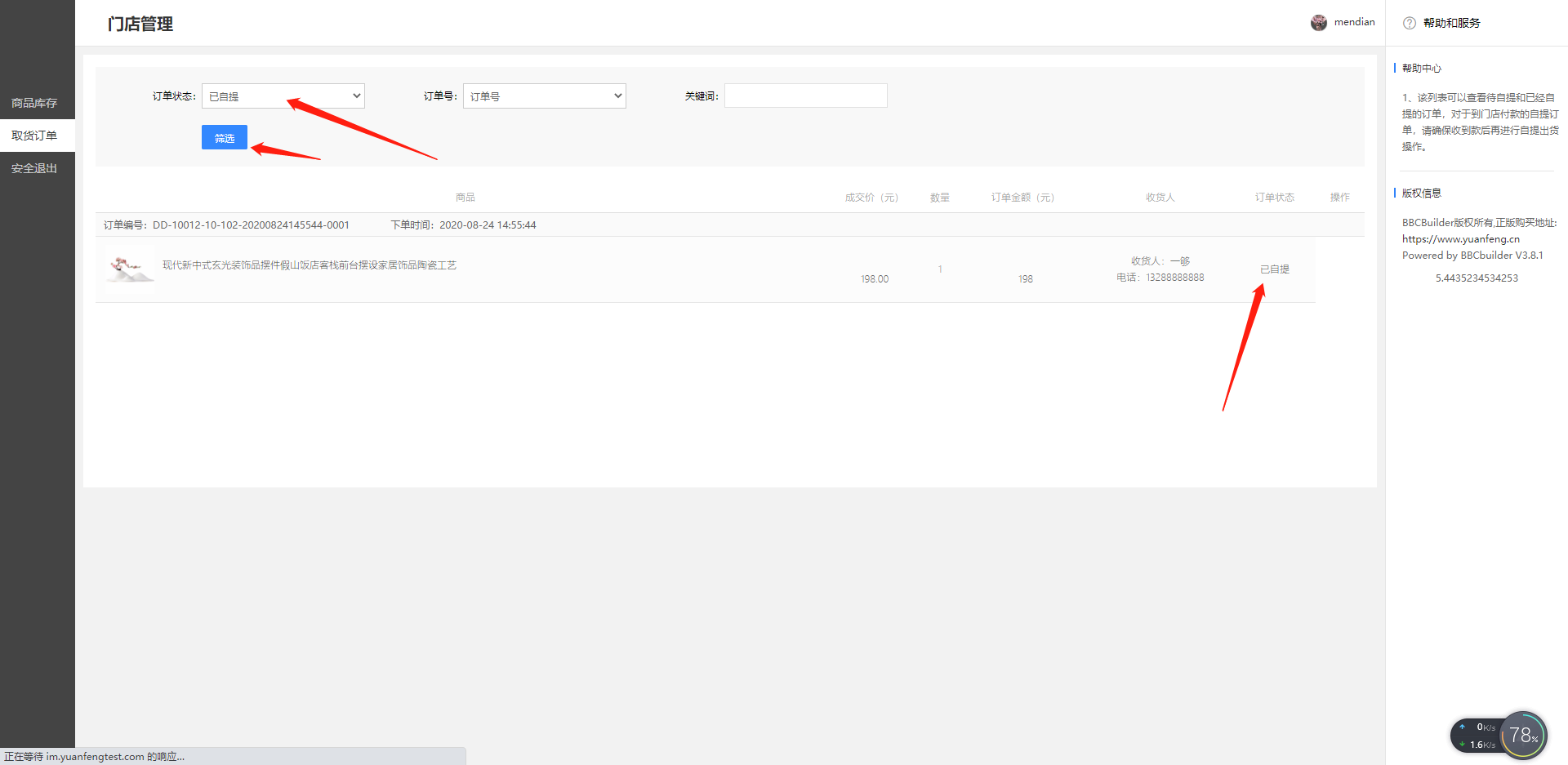The image size is (1568, 765).
Task: Click 安全退出 to log out
Action: point(34,168)
